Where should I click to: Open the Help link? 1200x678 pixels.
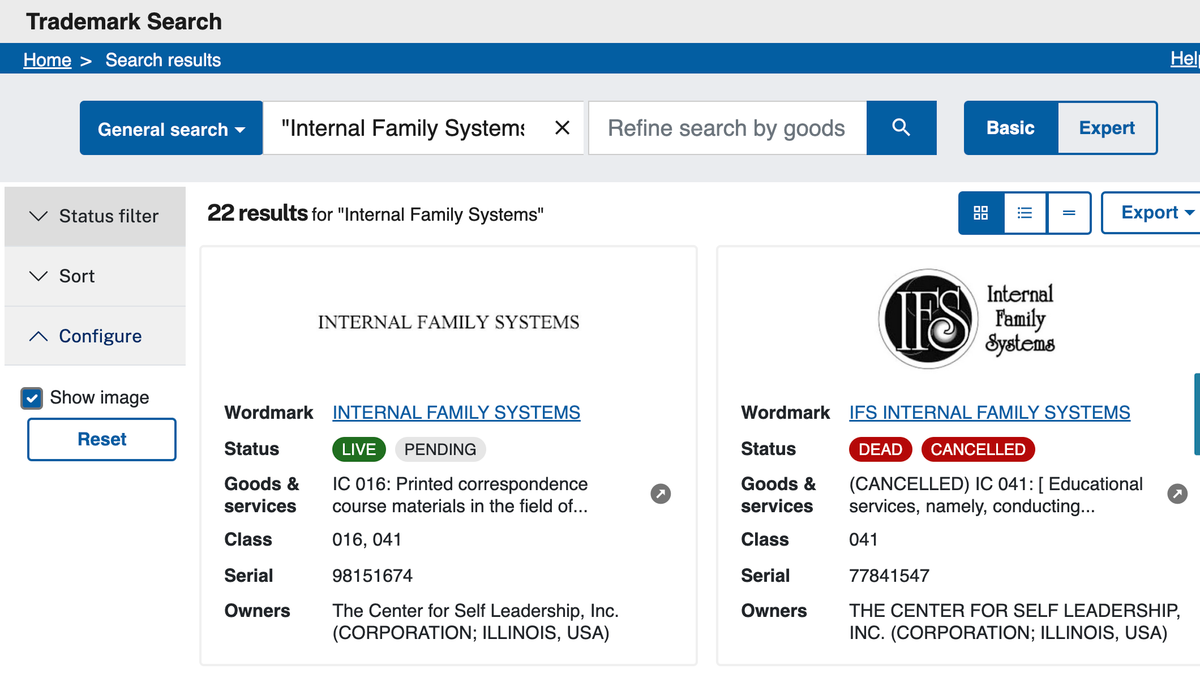click(1185, 59)
